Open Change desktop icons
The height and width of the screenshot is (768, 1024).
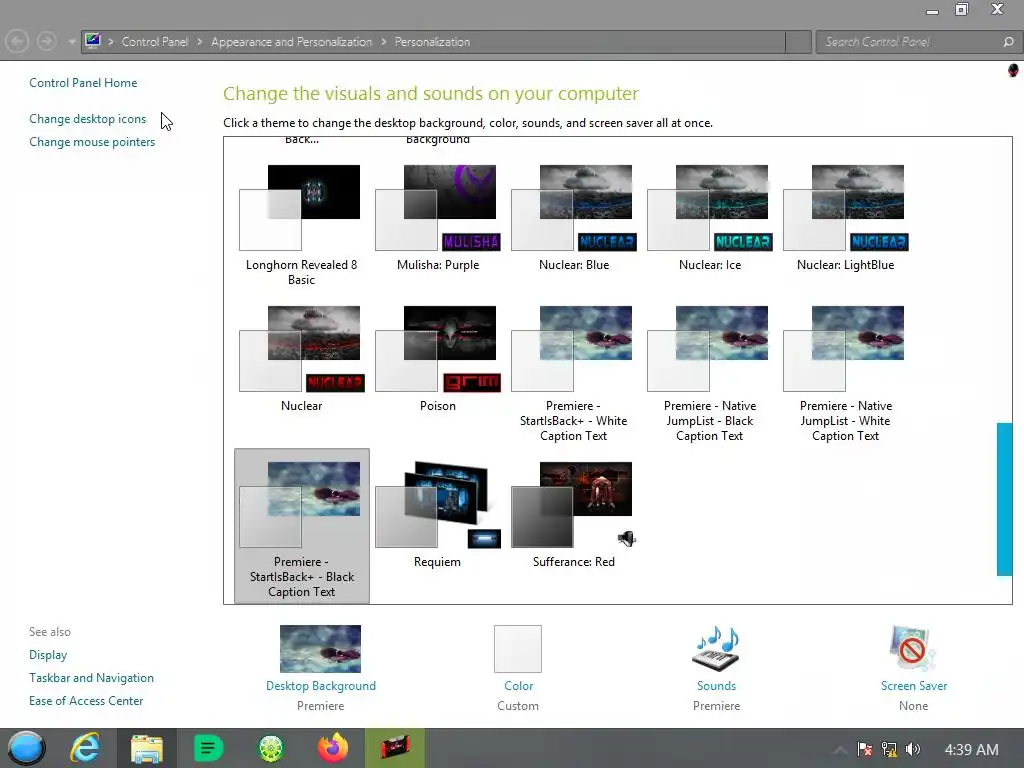[x=88, y=119]
